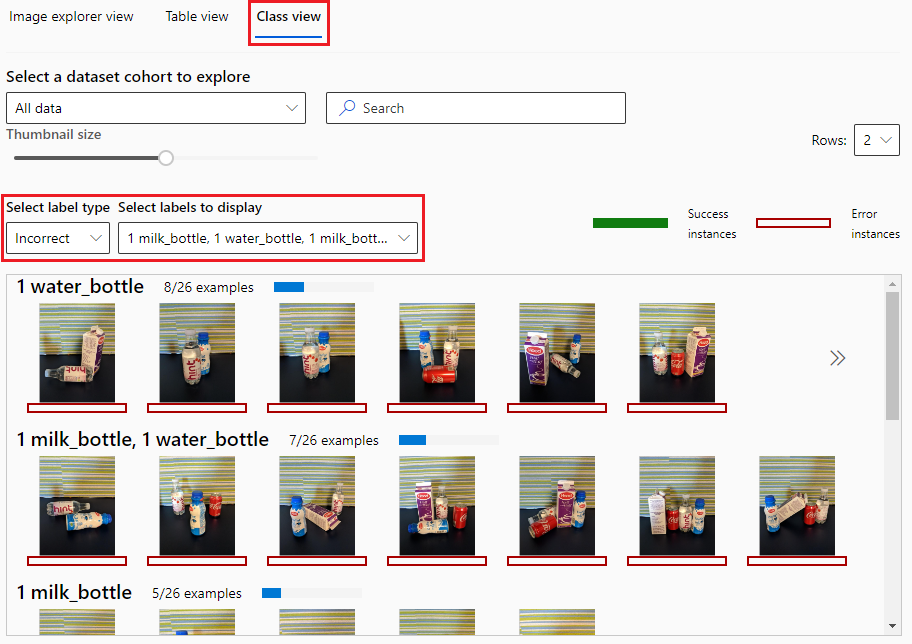Click the '1 milk_bottle' class heading

pyautogui.click(x=74, y=592)
